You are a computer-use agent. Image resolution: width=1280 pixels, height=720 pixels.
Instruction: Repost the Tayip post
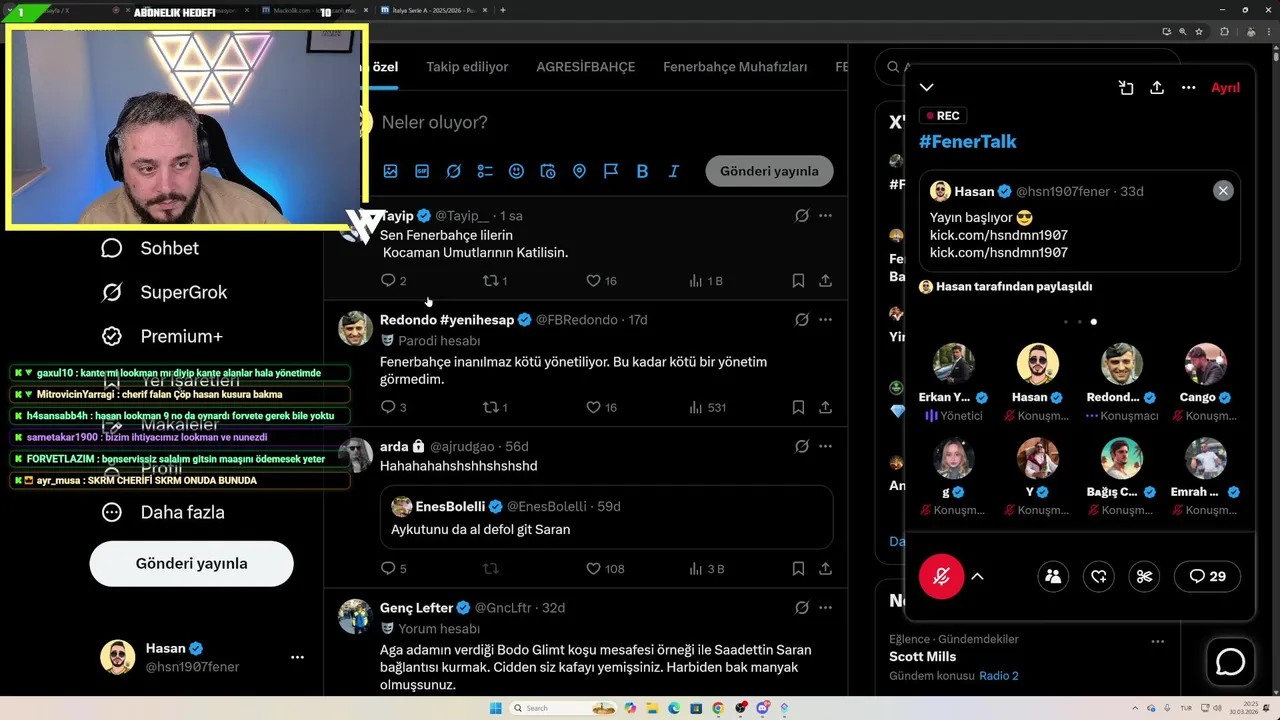click(x=490, y=281)
